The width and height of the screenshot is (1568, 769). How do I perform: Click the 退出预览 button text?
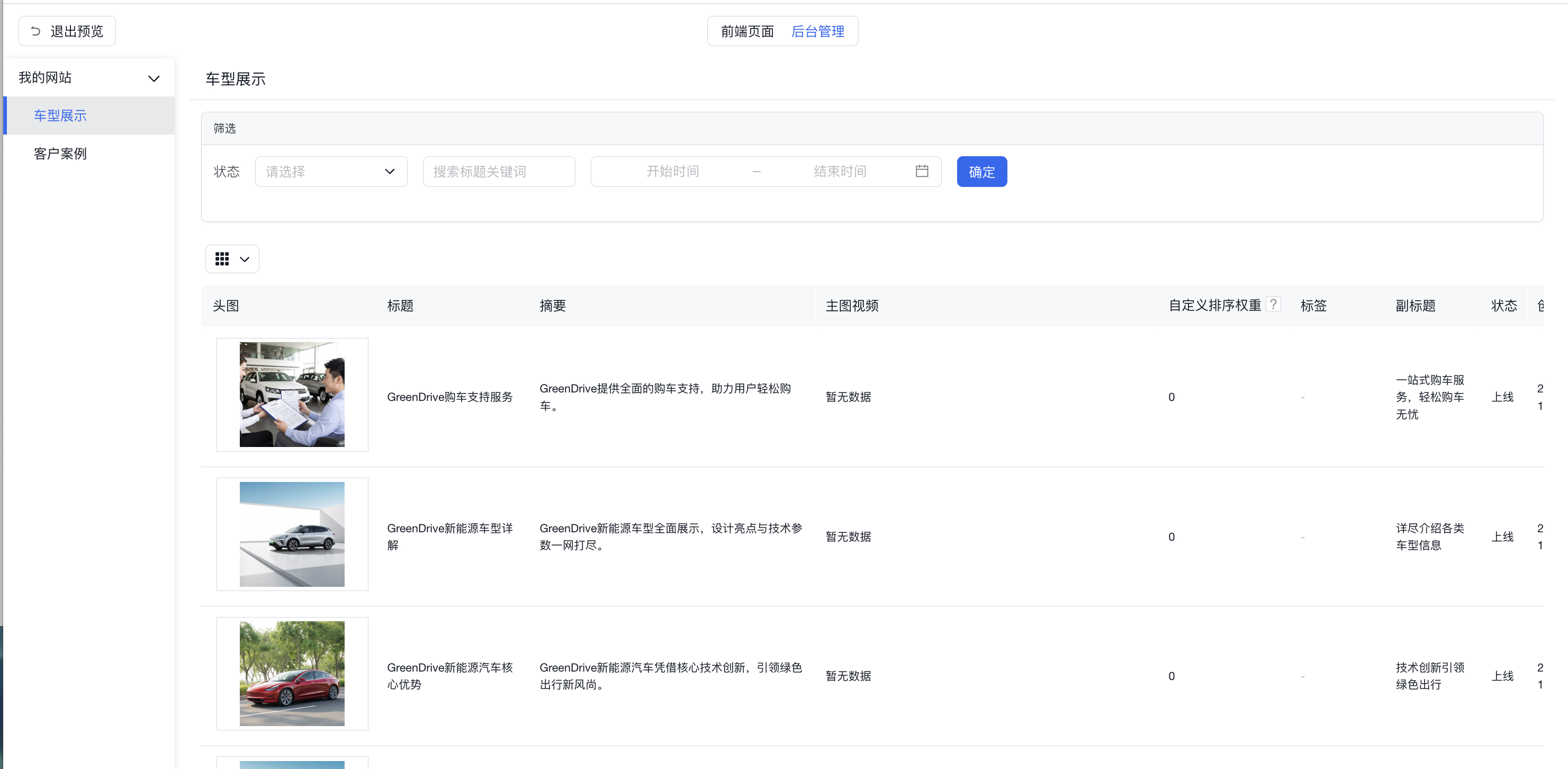pos(77,31)
